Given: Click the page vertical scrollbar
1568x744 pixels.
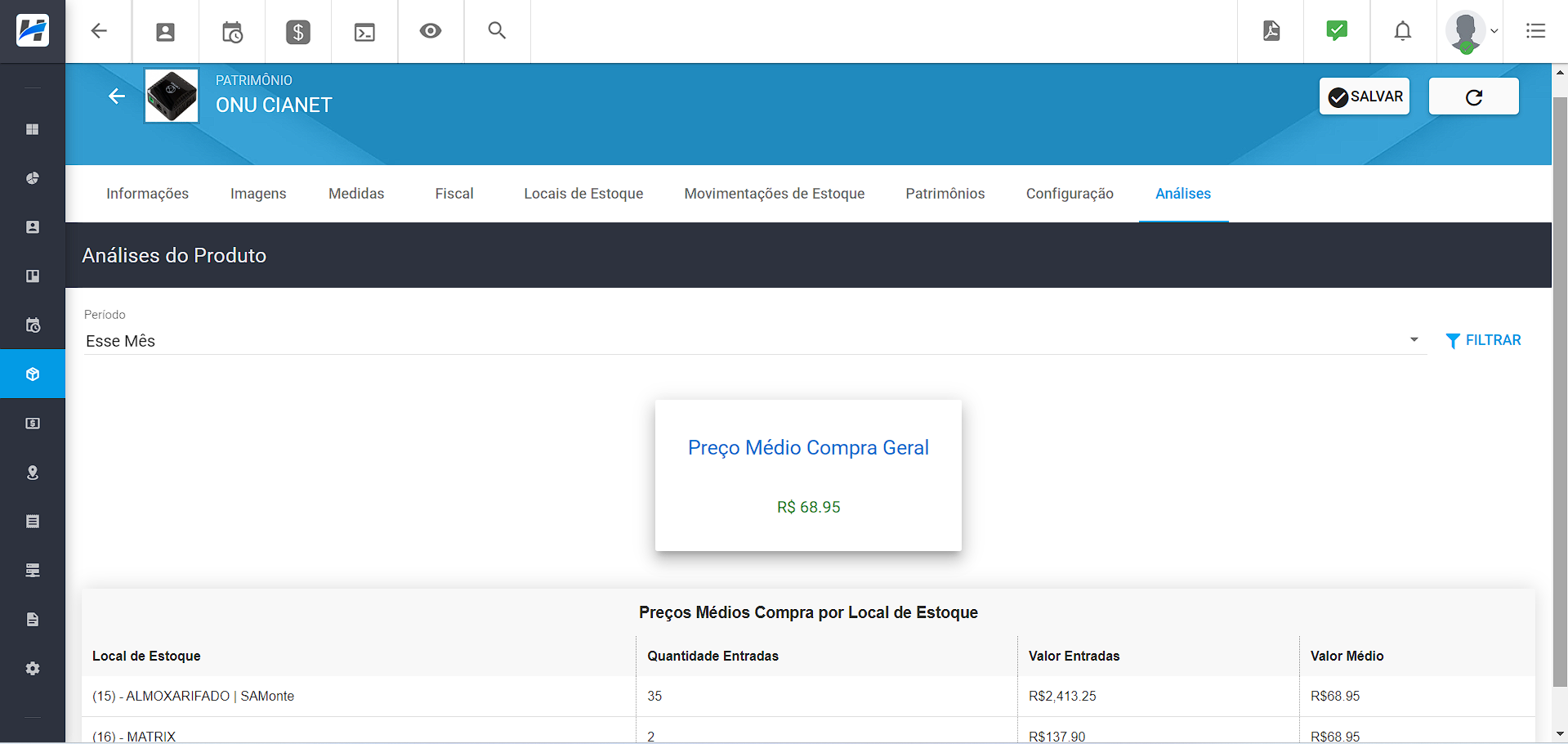Looking at the screenshot, I should click(x=1560, y=392).
